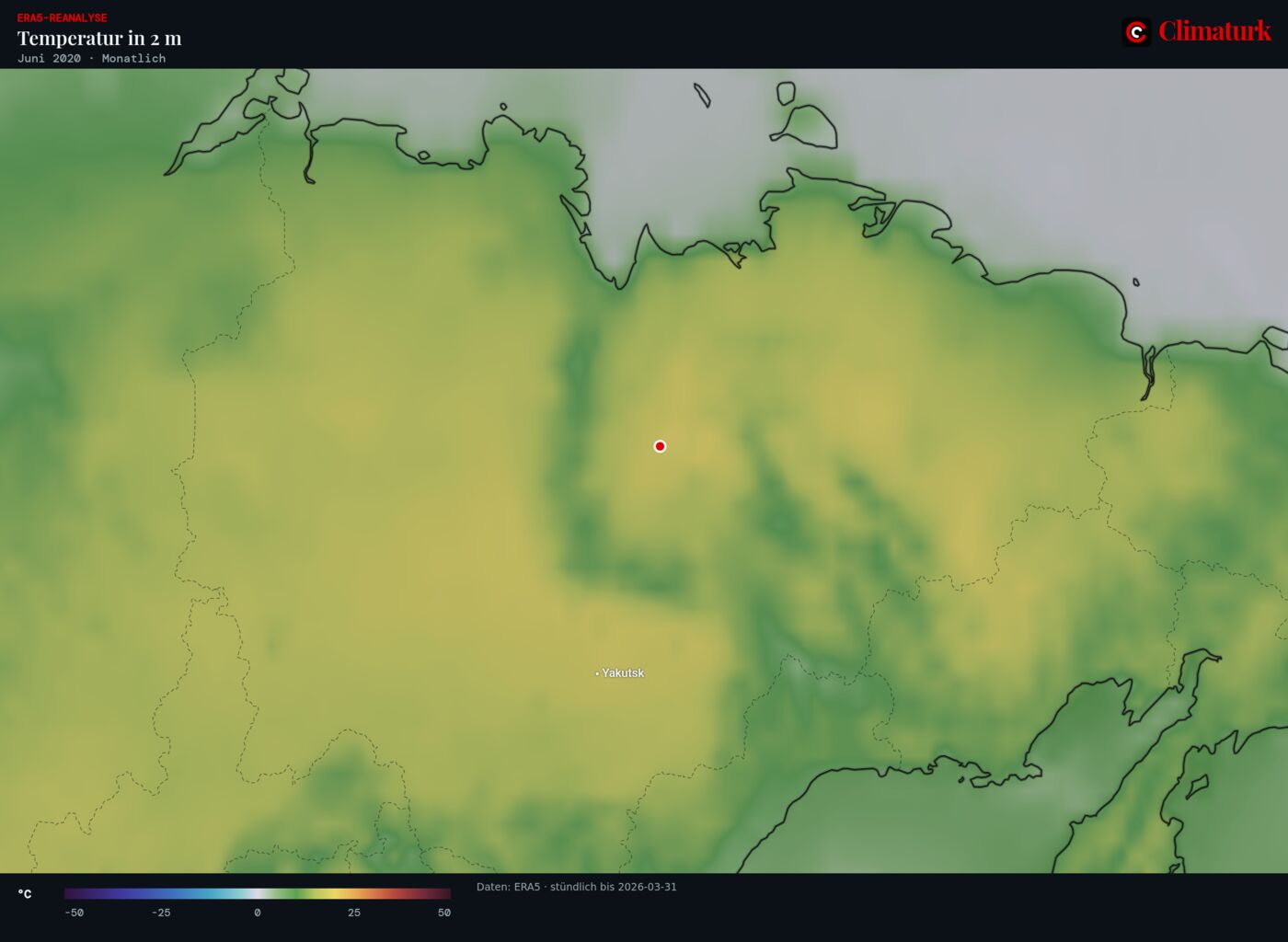The width and height of the screenshot is (1288, 942).
Task: Click the "Juni 2020 · Monatlich" subtitle
Action: (92, 58)
